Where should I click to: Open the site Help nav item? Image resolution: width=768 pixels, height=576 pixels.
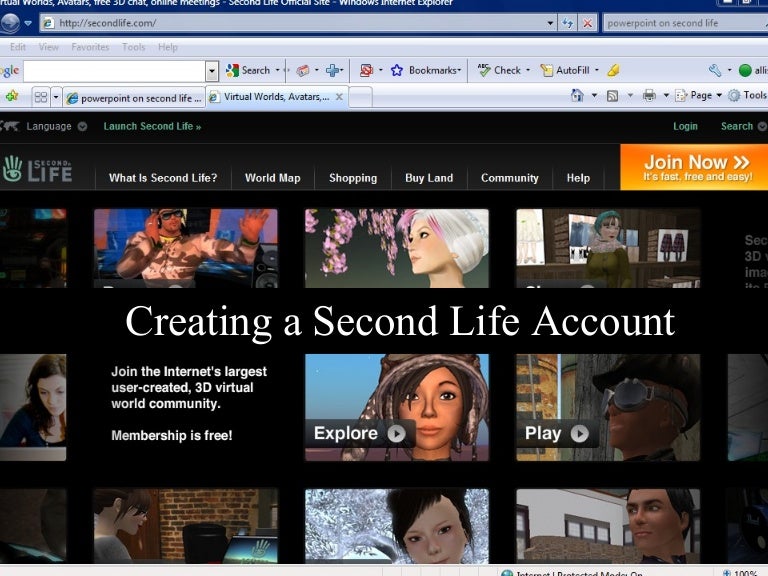tap(578, 178)
